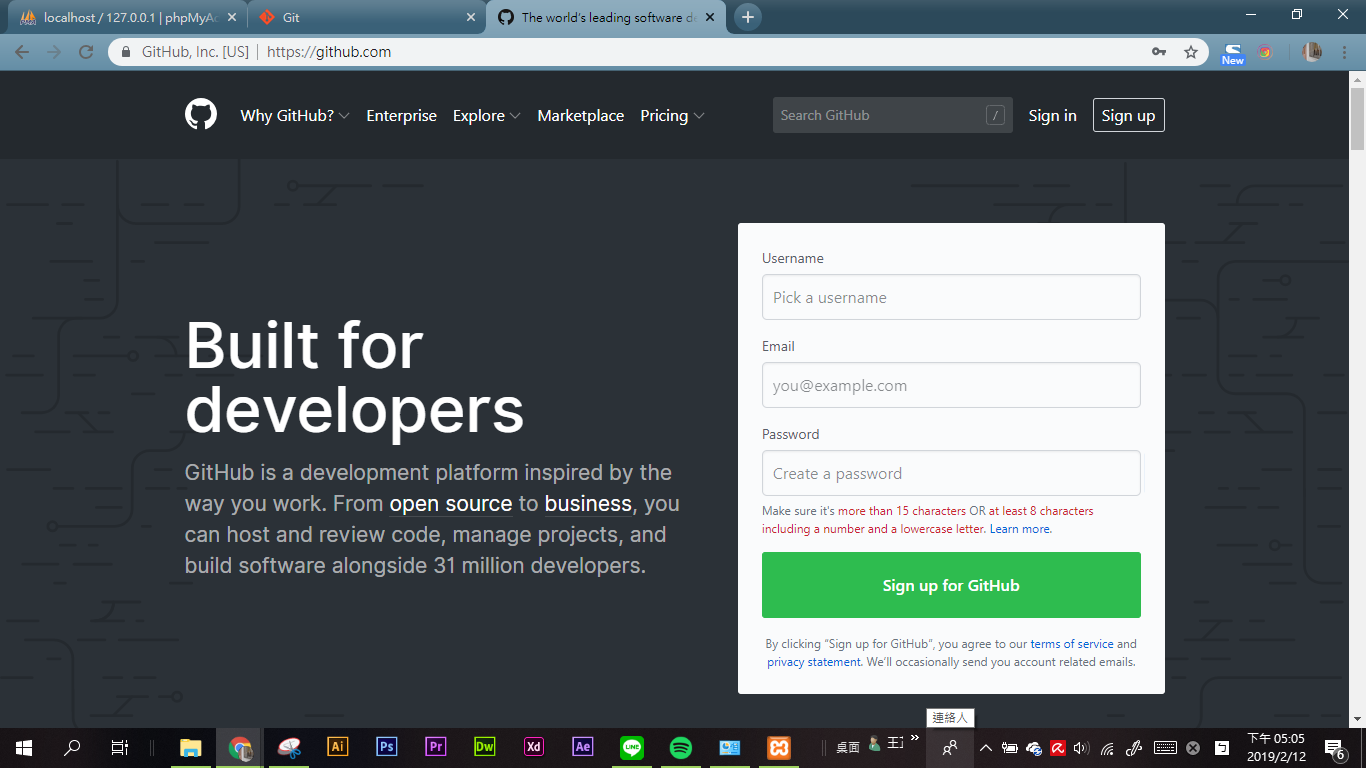
Task: Click the taskbar search magnifier
Action: click(72, 747)
